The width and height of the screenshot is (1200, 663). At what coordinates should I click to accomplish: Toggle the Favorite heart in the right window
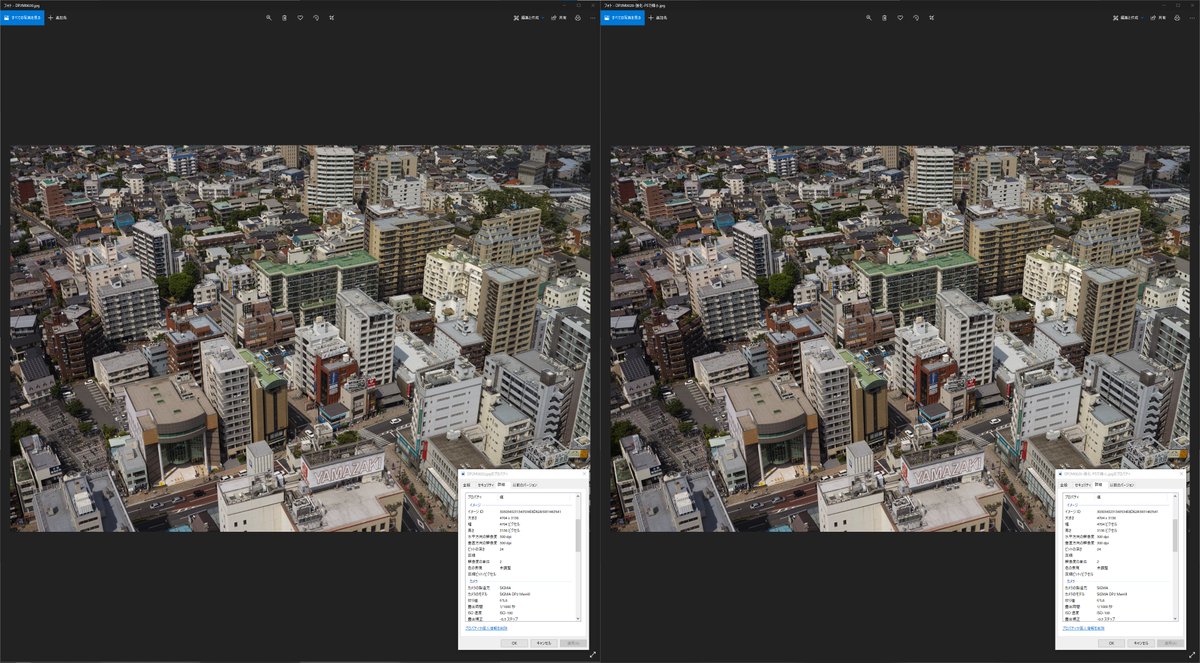click(x=900, y=17)
